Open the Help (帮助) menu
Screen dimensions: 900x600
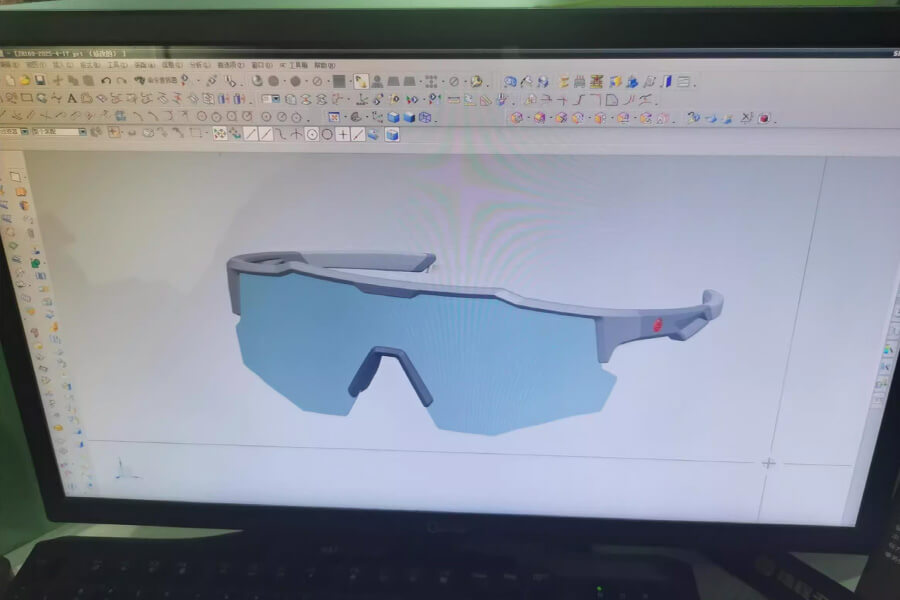click(323, 65)
